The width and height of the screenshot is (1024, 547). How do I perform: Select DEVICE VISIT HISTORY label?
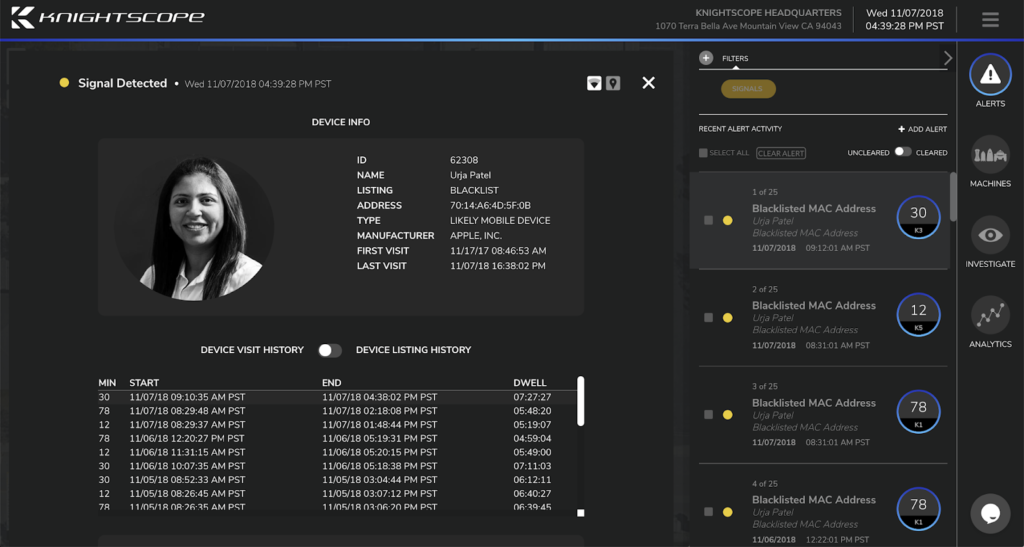252,350
